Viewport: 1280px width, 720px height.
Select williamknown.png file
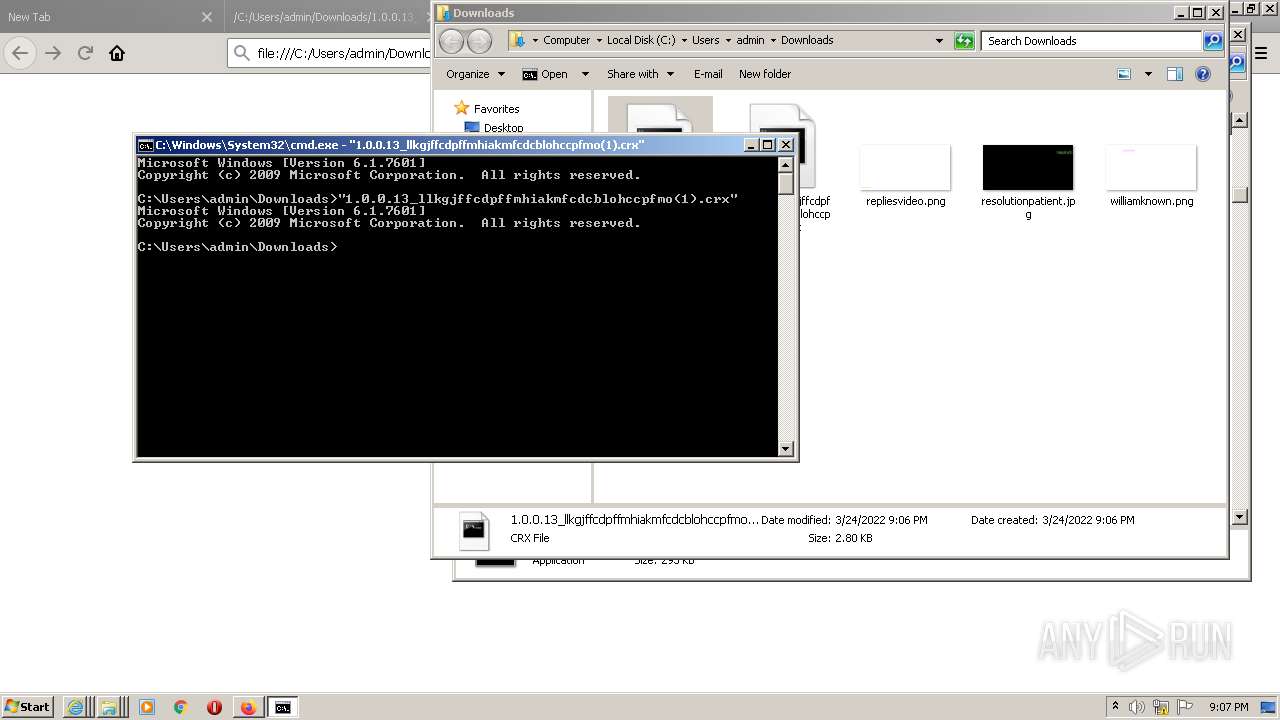1151,176
